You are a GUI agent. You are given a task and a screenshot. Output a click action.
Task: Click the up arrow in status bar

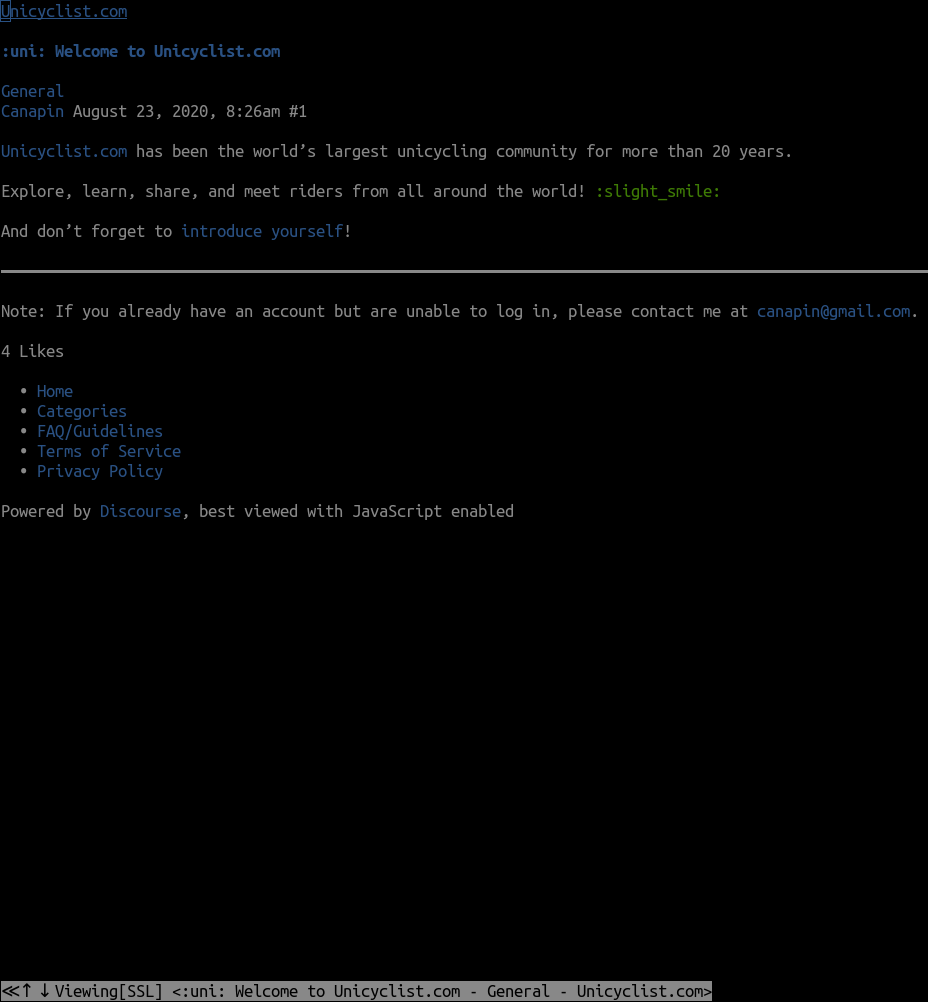[x=27, y=991]
